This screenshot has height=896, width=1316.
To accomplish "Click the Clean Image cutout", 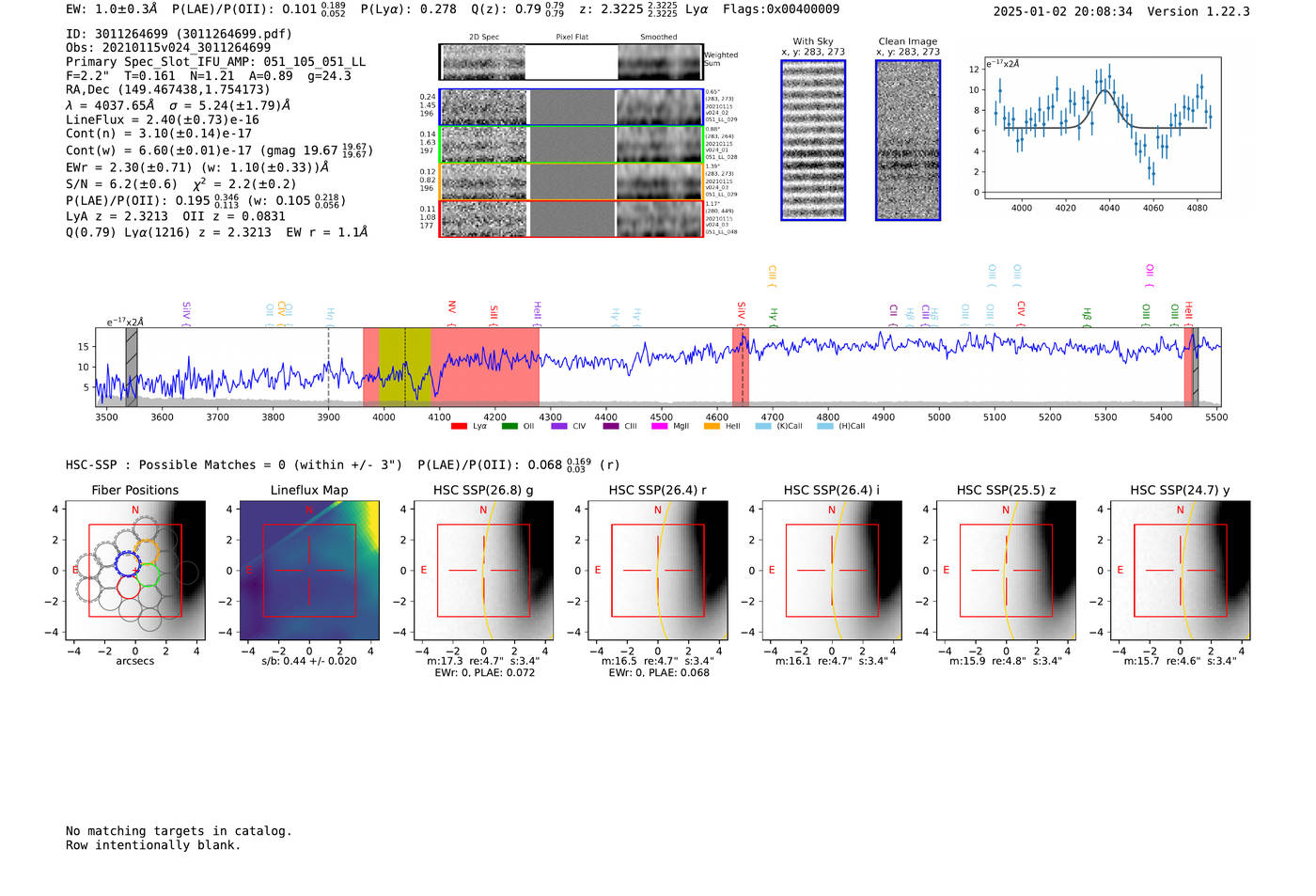I will click(908, 140).
